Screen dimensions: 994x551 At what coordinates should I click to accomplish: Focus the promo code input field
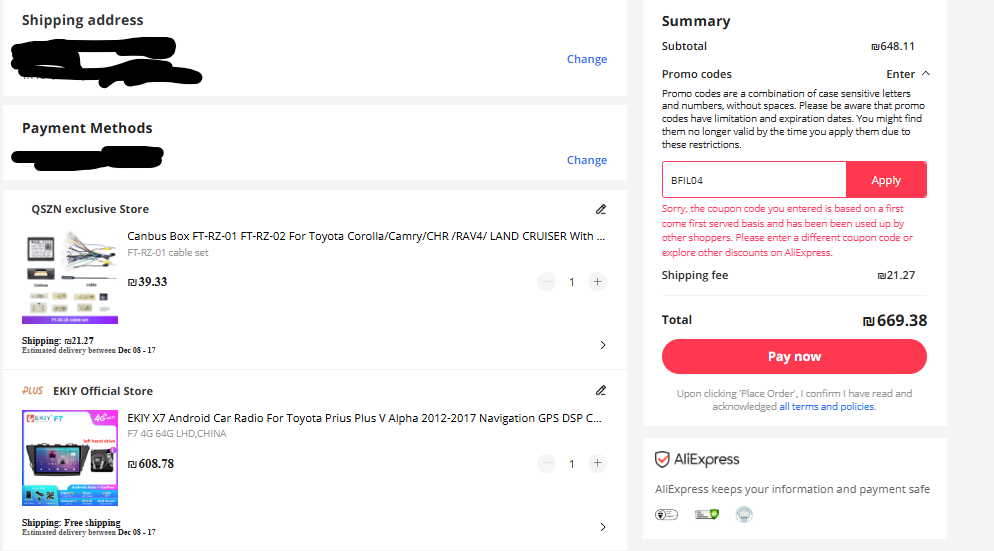(x=754, y=180)
